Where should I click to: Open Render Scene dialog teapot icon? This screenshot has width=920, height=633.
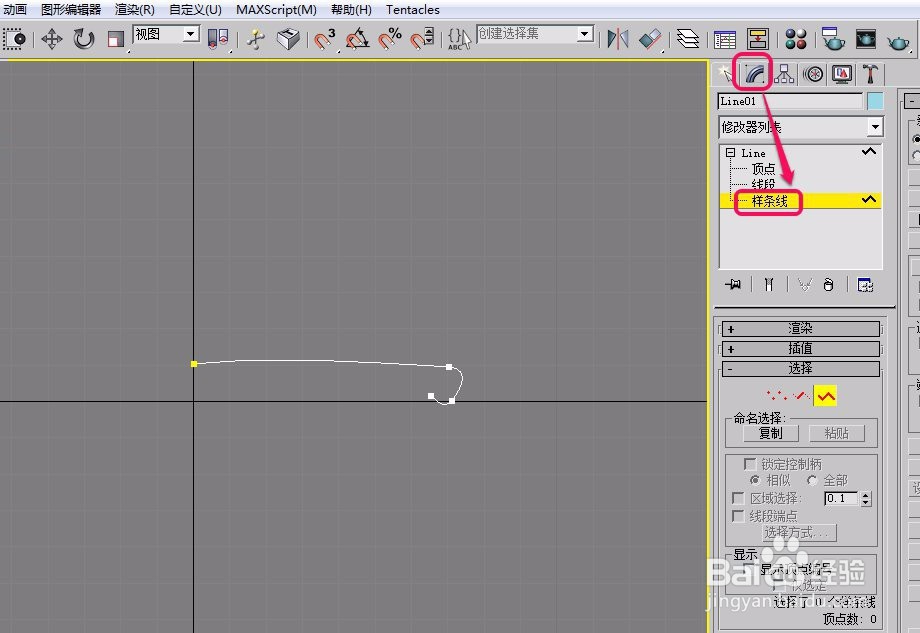[833, 39]
